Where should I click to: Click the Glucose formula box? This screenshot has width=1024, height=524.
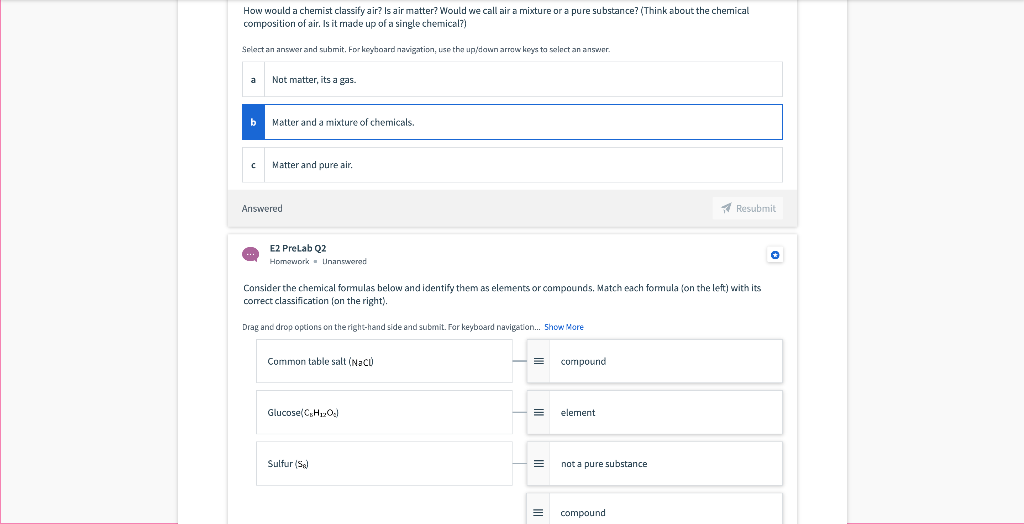click(384, 412)
